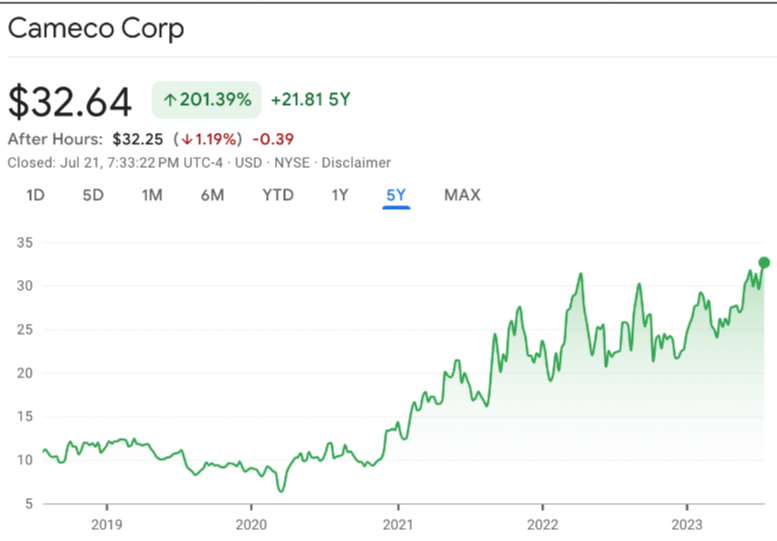Click the 2022 x-axis label

point(543,525)
